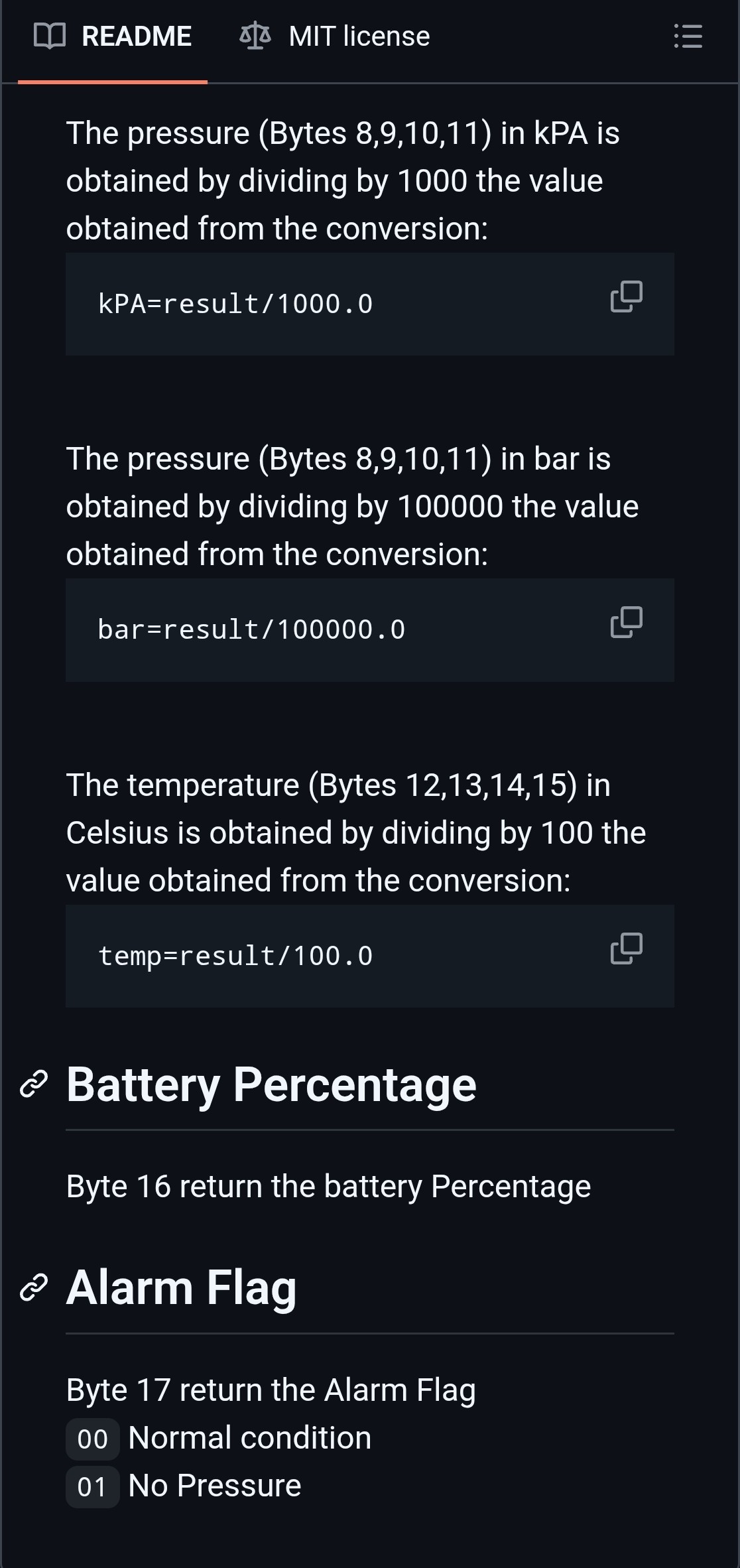Click the bar=result/100000.0 code text

pos(251,630)
